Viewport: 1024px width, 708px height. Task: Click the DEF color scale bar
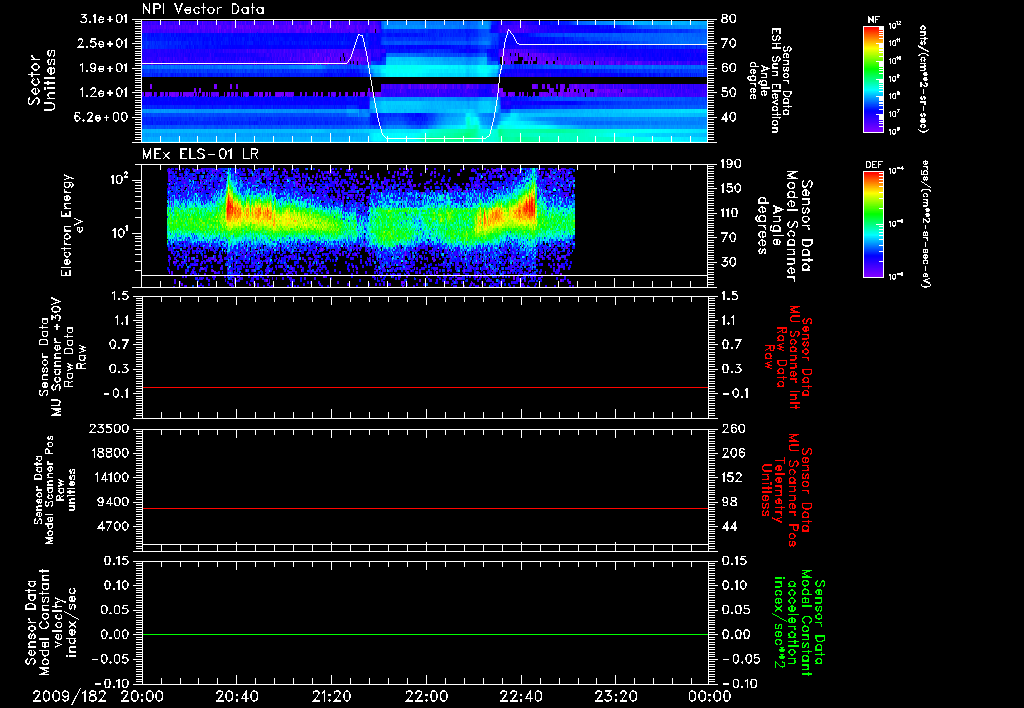[873, 224]
